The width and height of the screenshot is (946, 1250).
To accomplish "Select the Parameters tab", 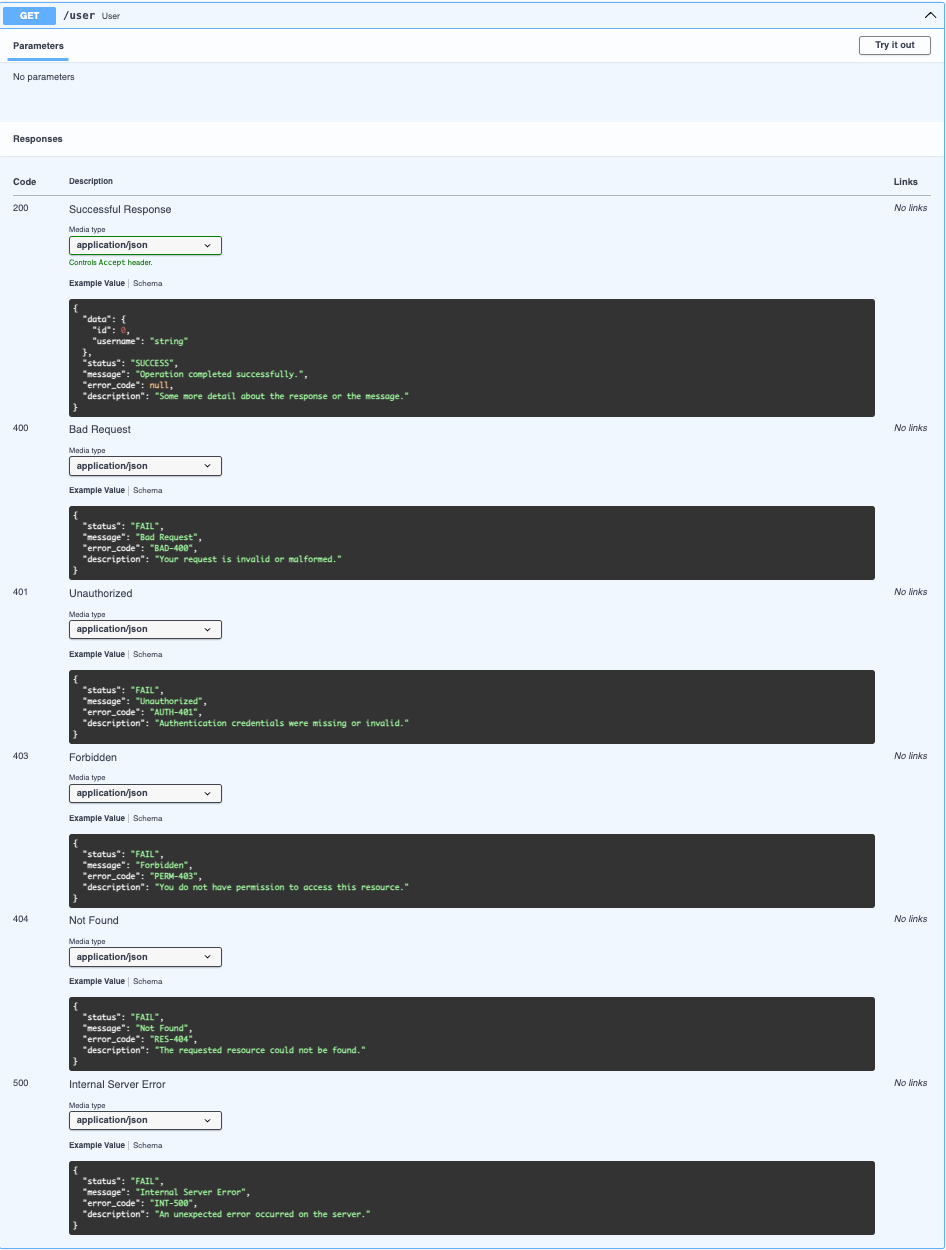I will [x=38, y=46].
